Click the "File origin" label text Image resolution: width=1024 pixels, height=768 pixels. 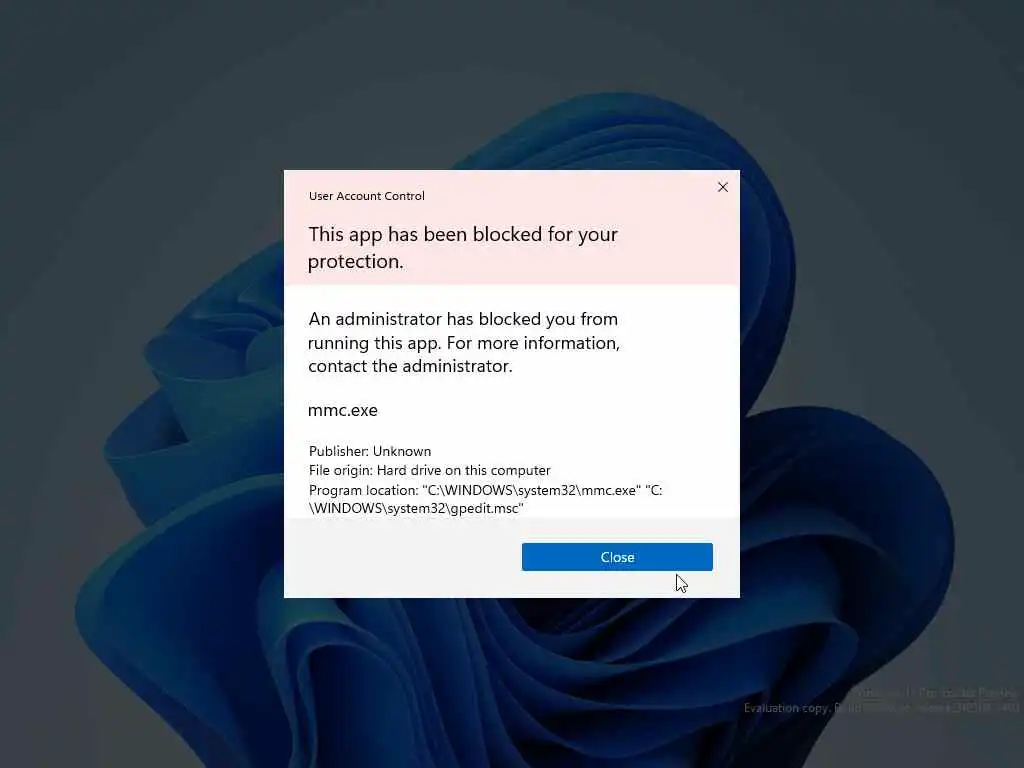(x=340, y=470)
